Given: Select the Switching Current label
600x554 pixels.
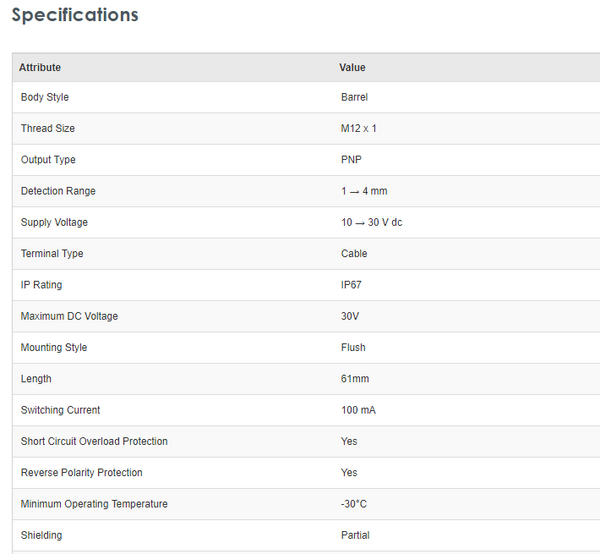Looking at the screenshot, I should 60,410.
